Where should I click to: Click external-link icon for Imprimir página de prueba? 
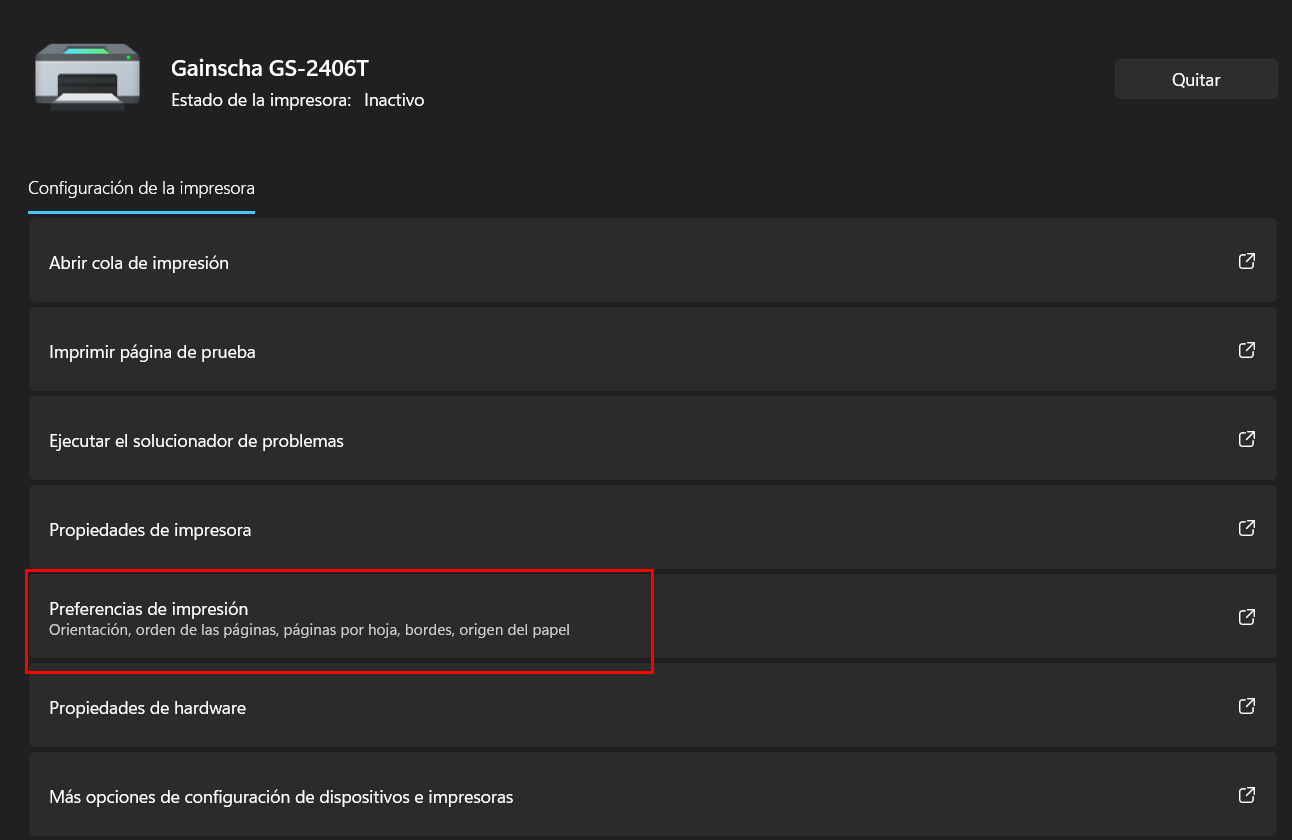(x=1246, y=351)
